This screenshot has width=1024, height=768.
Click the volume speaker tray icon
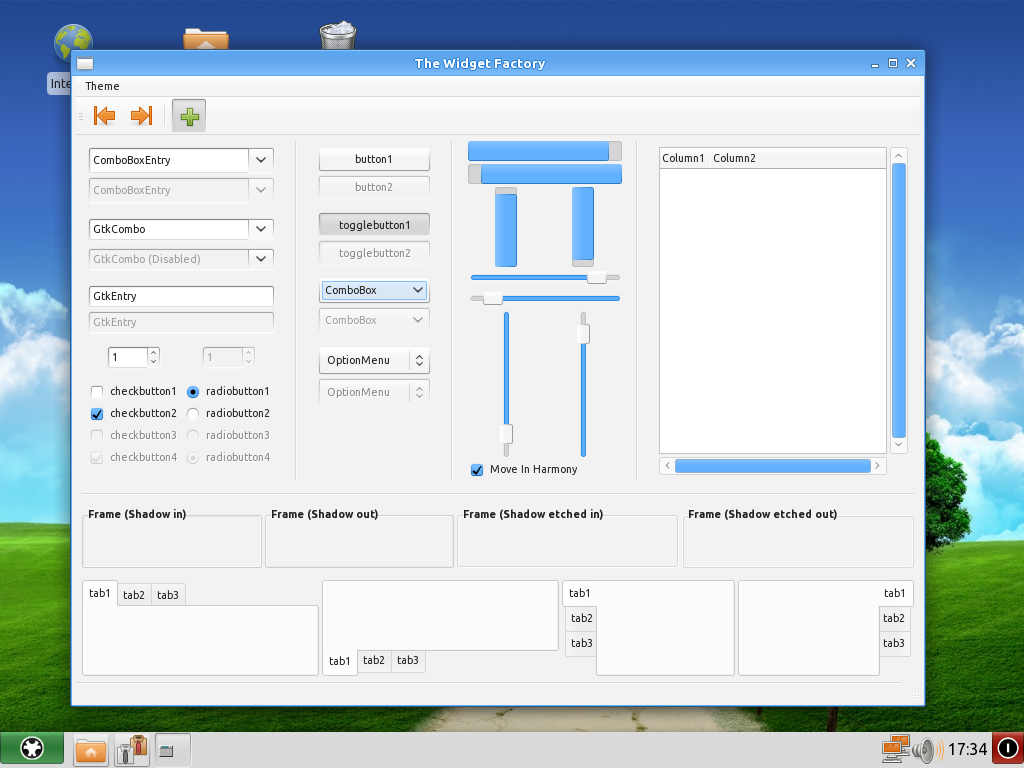click(x=927, y=749)
